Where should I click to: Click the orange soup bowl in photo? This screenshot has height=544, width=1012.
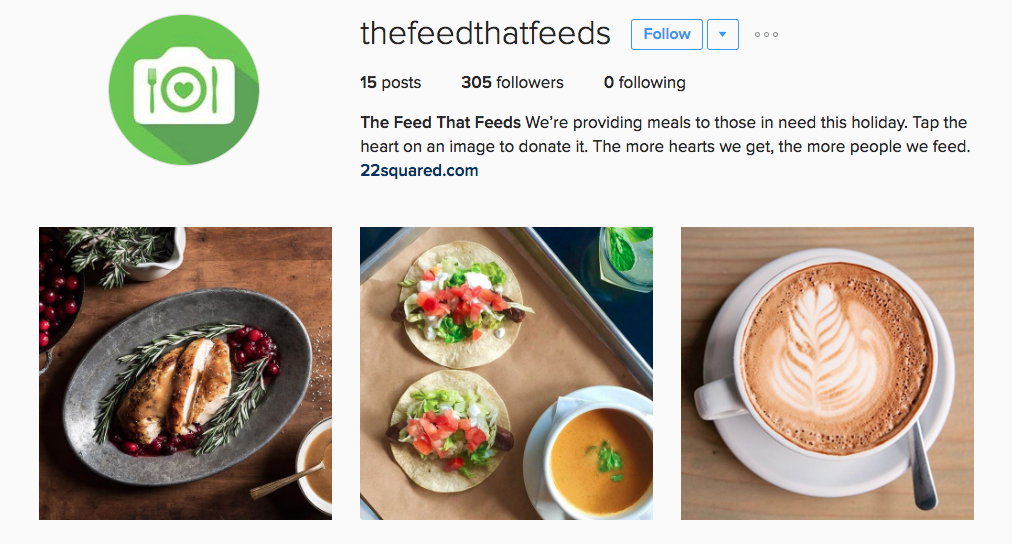coord(599,459)
